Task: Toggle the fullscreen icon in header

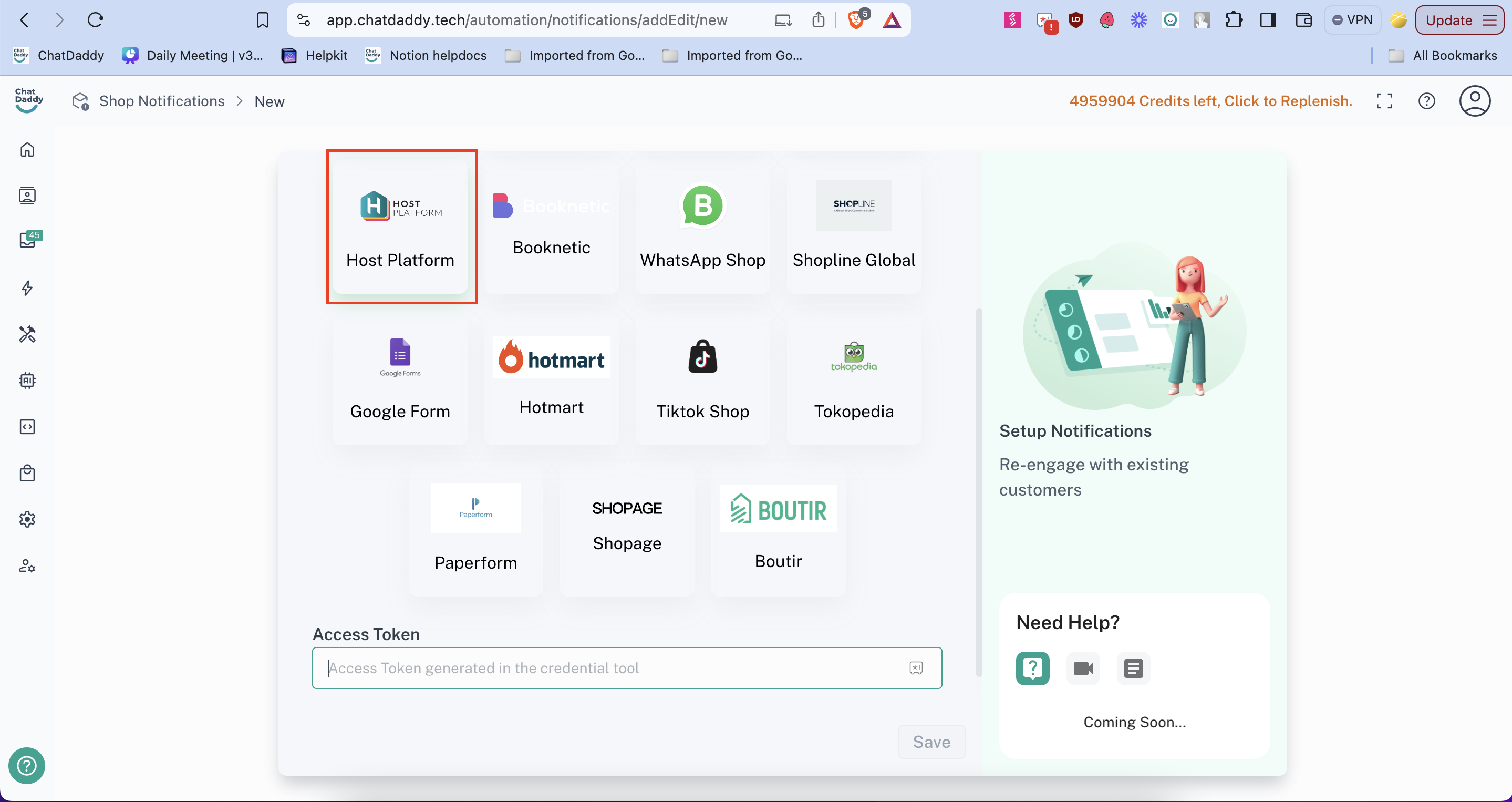Action: tap(1384, 101)
